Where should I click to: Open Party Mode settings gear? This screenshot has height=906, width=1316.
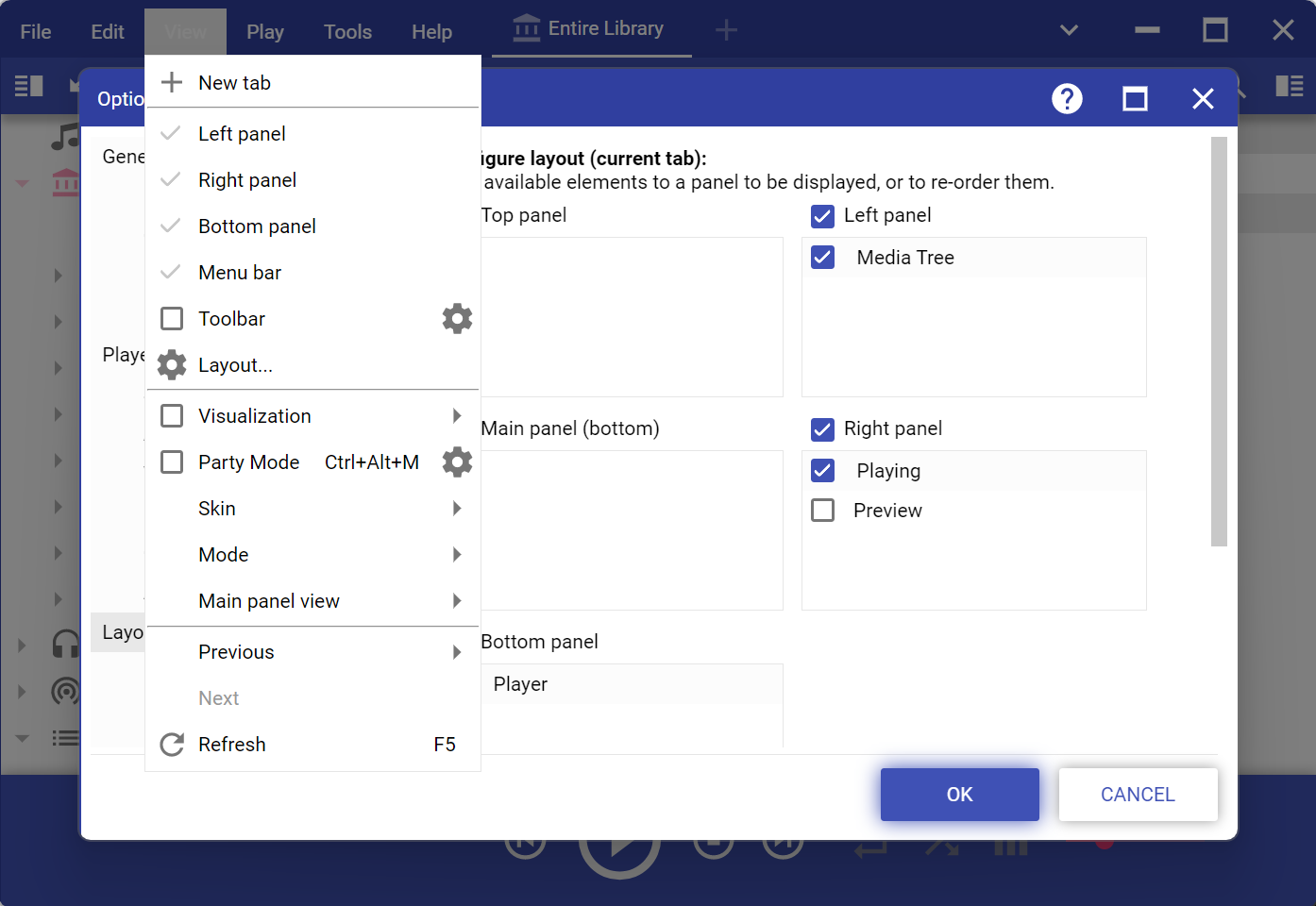point(457,462)
